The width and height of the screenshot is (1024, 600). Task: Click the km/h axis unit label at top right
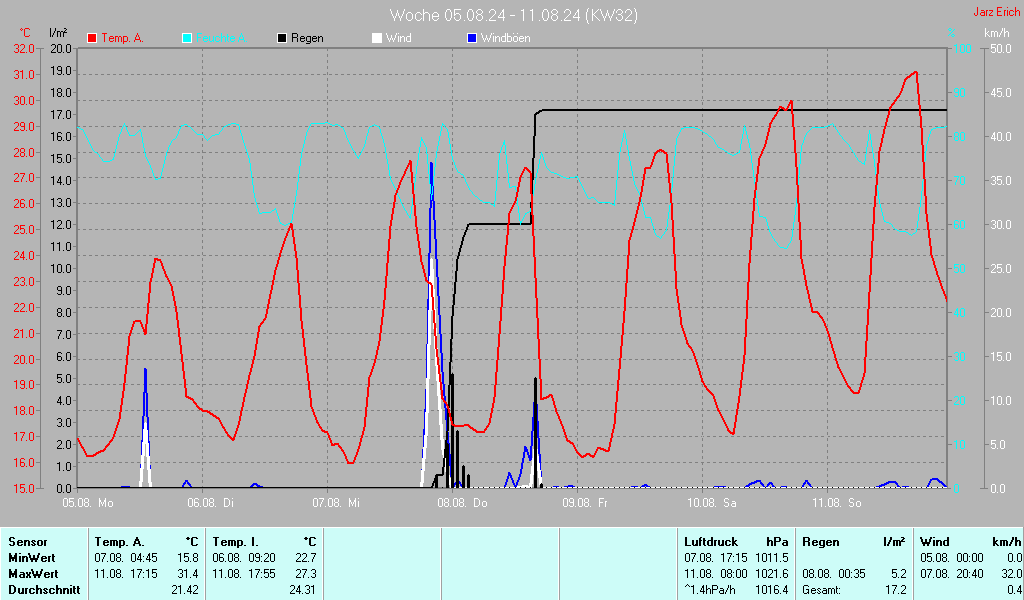997,33
